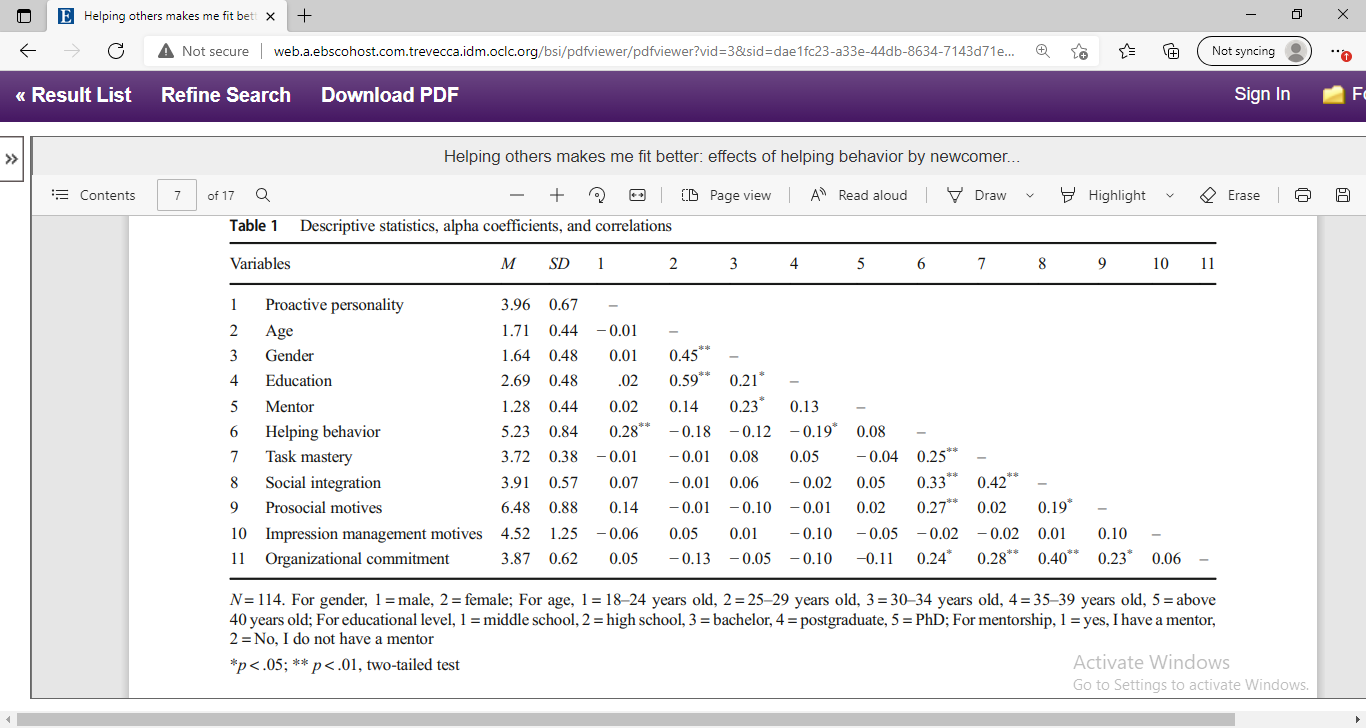Click the Refine Search link

[226, 95]
